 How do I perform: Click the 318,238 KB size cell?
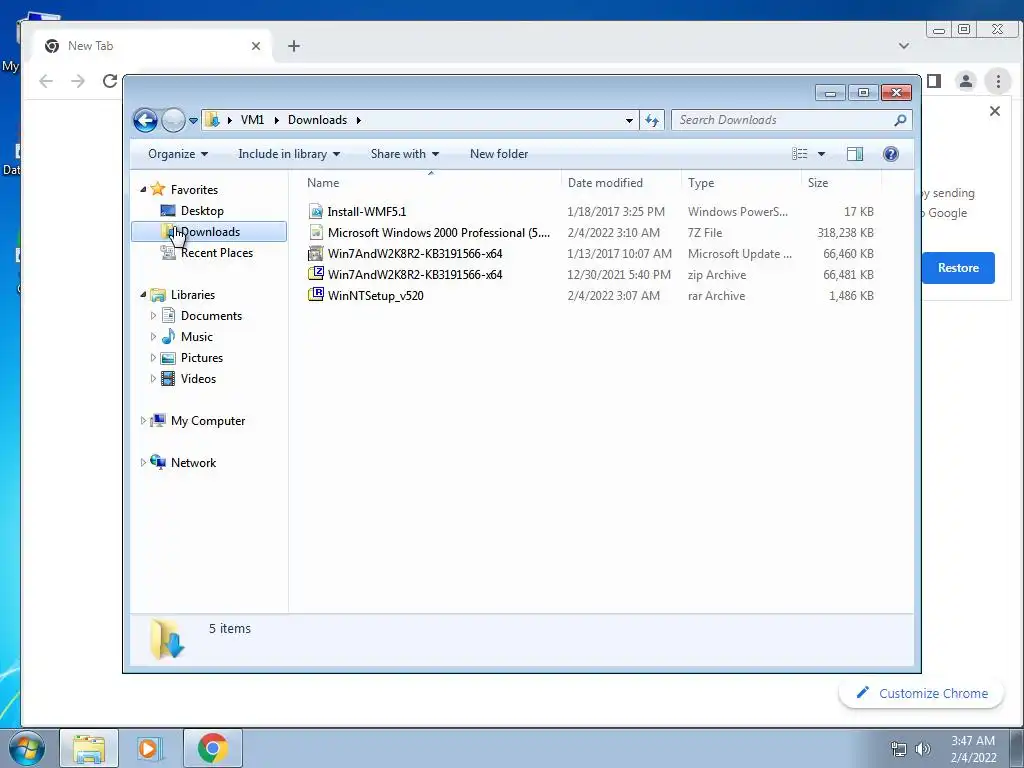[x=845, y=232]
